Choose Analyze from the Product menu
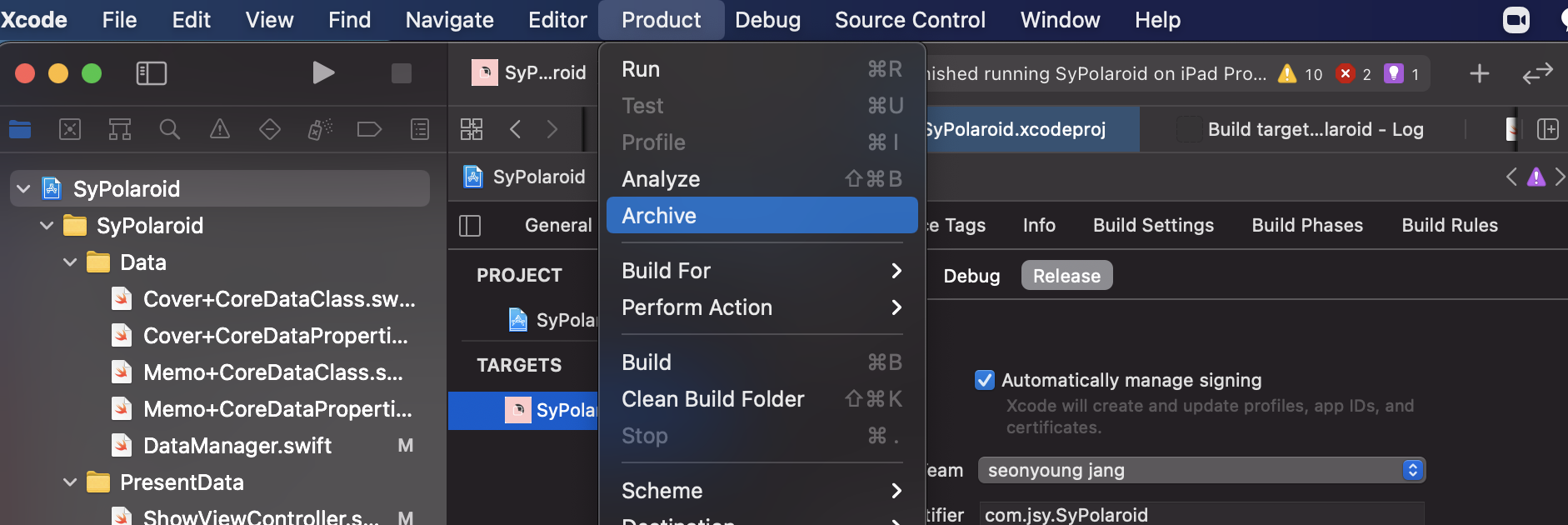 tap(762, 179)
